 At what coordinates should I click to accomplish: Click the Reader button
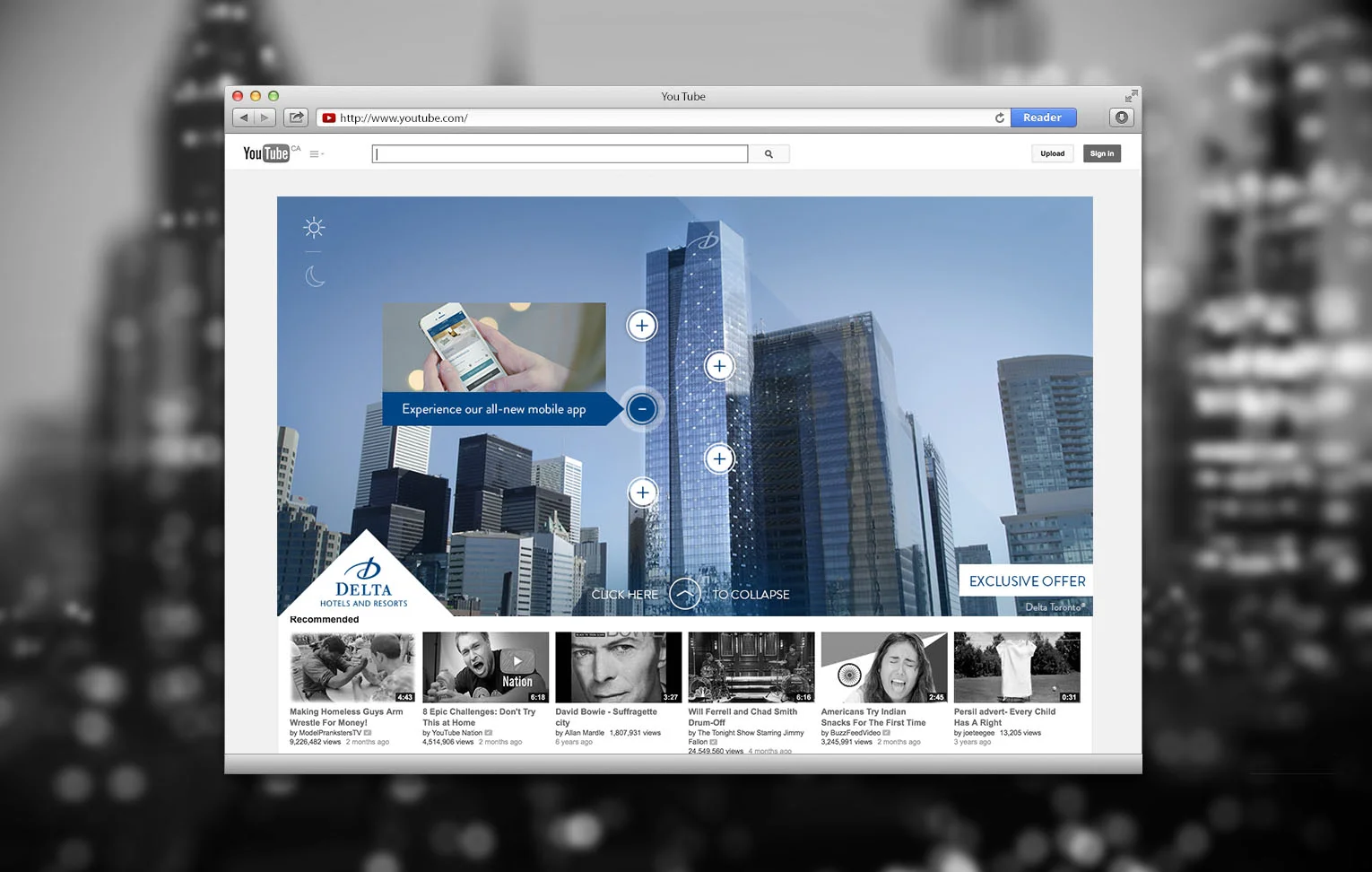click(1043, 118)
